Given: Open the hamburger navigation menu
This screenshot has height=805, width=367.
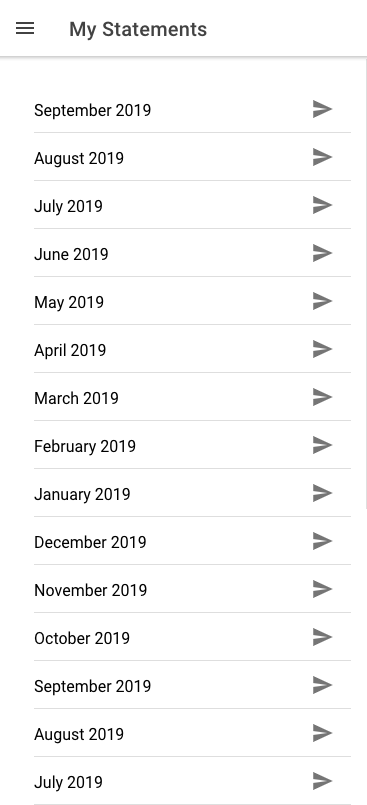Looking at the screenshot, I should pos(25,29).
